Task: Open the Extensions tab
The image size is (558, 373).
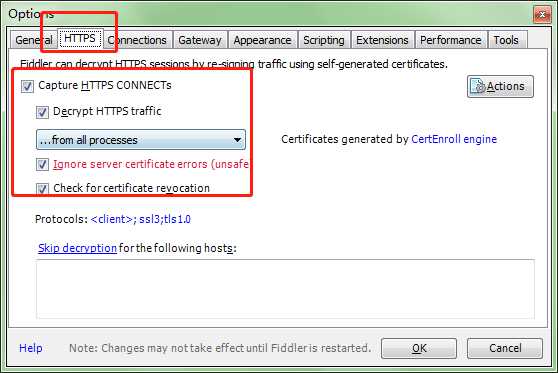Action: coord(382,40)
